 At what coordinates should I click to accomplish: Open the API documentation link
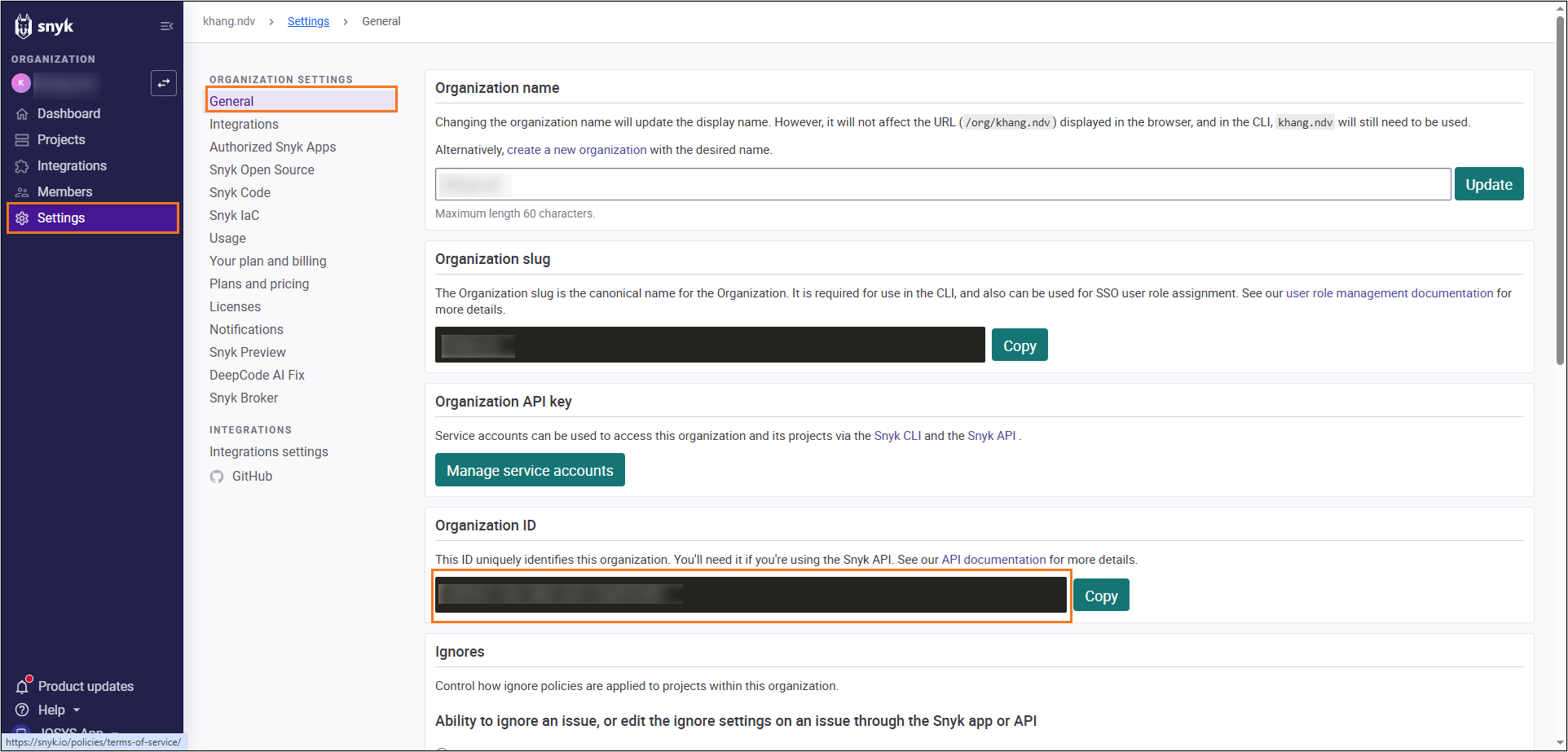(993, 560)
